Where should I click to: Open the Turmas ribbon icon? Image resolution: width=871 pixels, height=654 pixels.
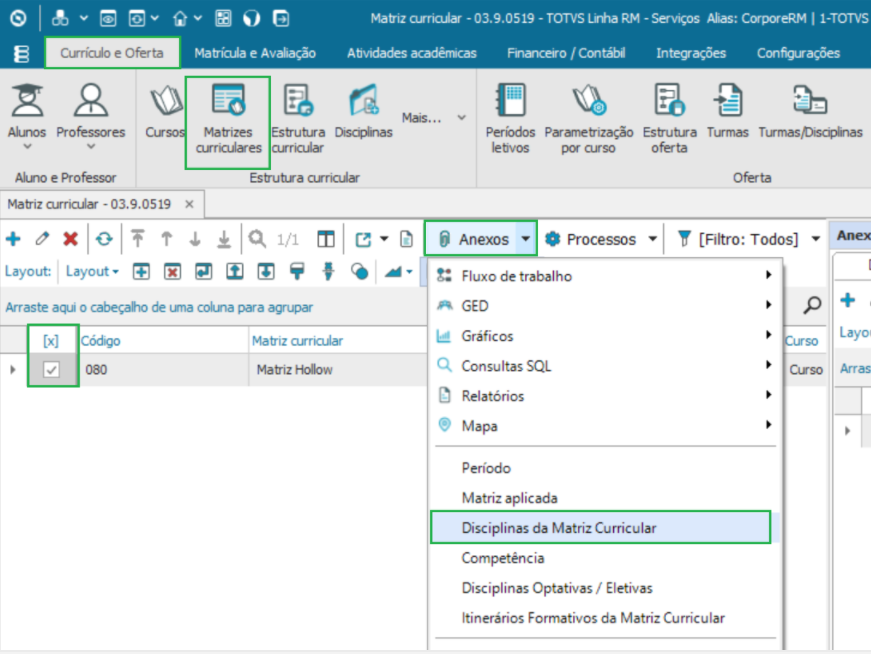(728, 111)
